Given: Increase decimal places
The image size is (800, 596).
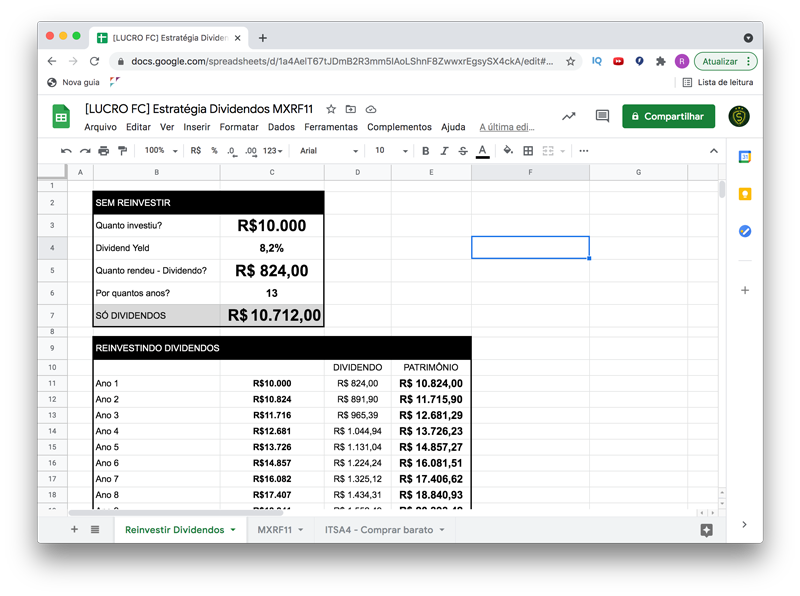Looking at the screenshot, I should click(251, 151).
